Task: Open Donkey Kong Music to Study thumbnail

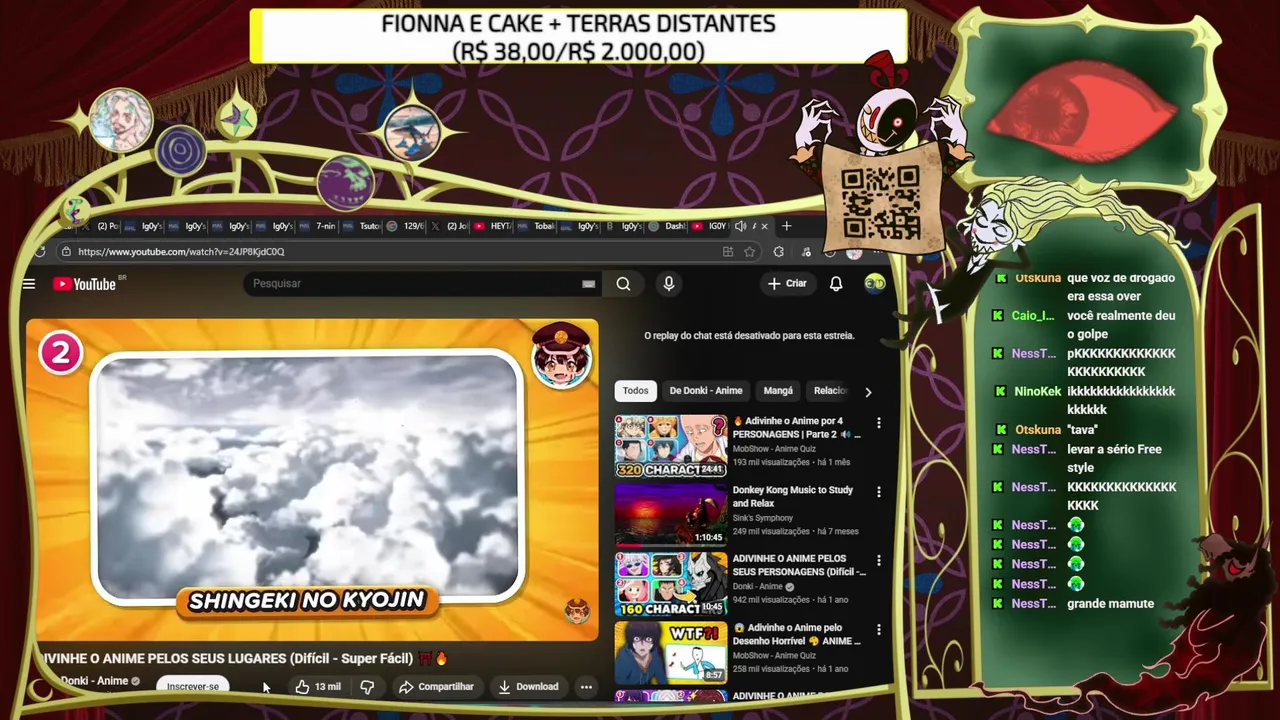Action: pyautogui.click(x=671, y=515)
